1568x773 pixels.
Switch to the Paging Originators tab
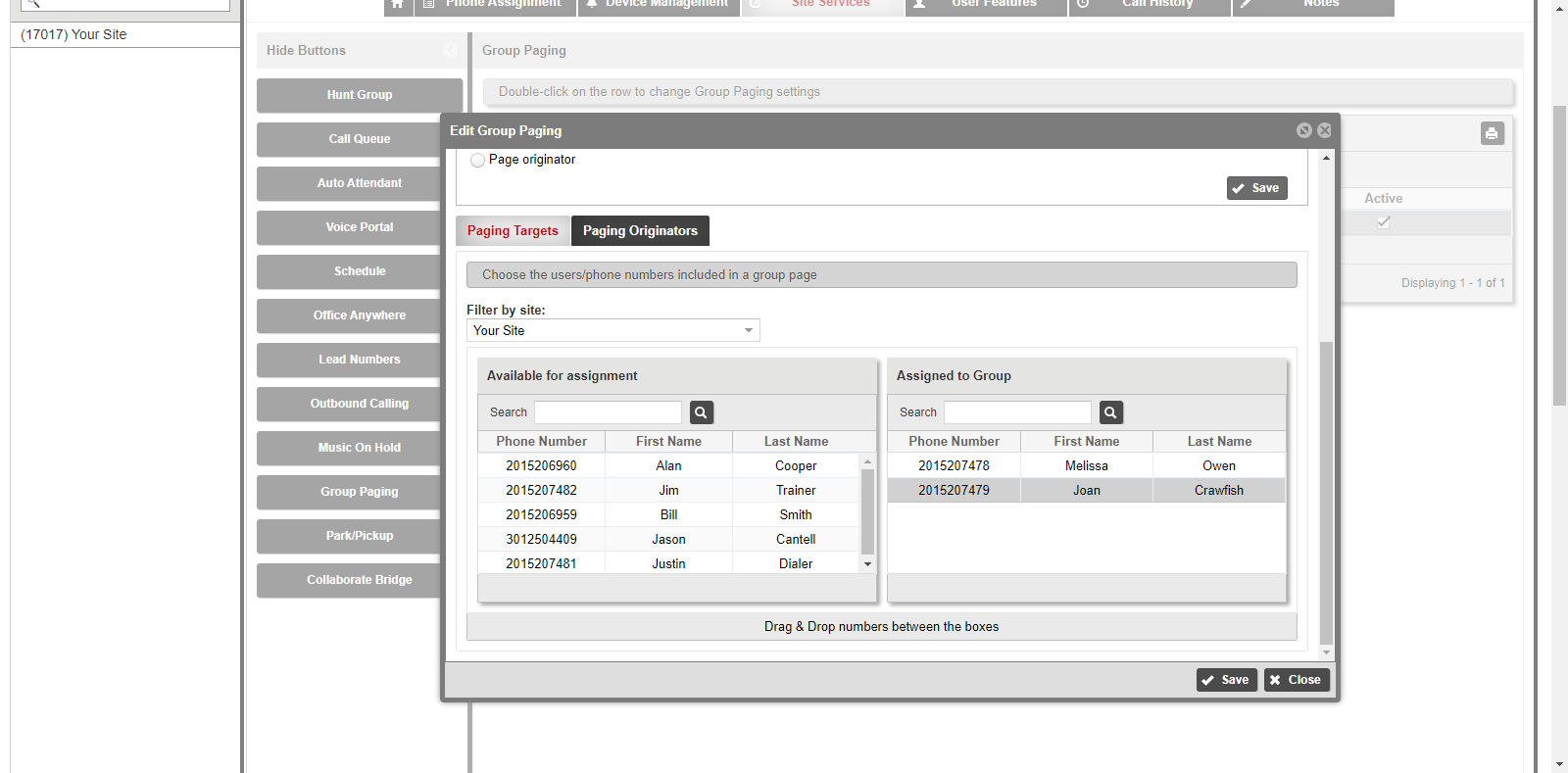640,230
